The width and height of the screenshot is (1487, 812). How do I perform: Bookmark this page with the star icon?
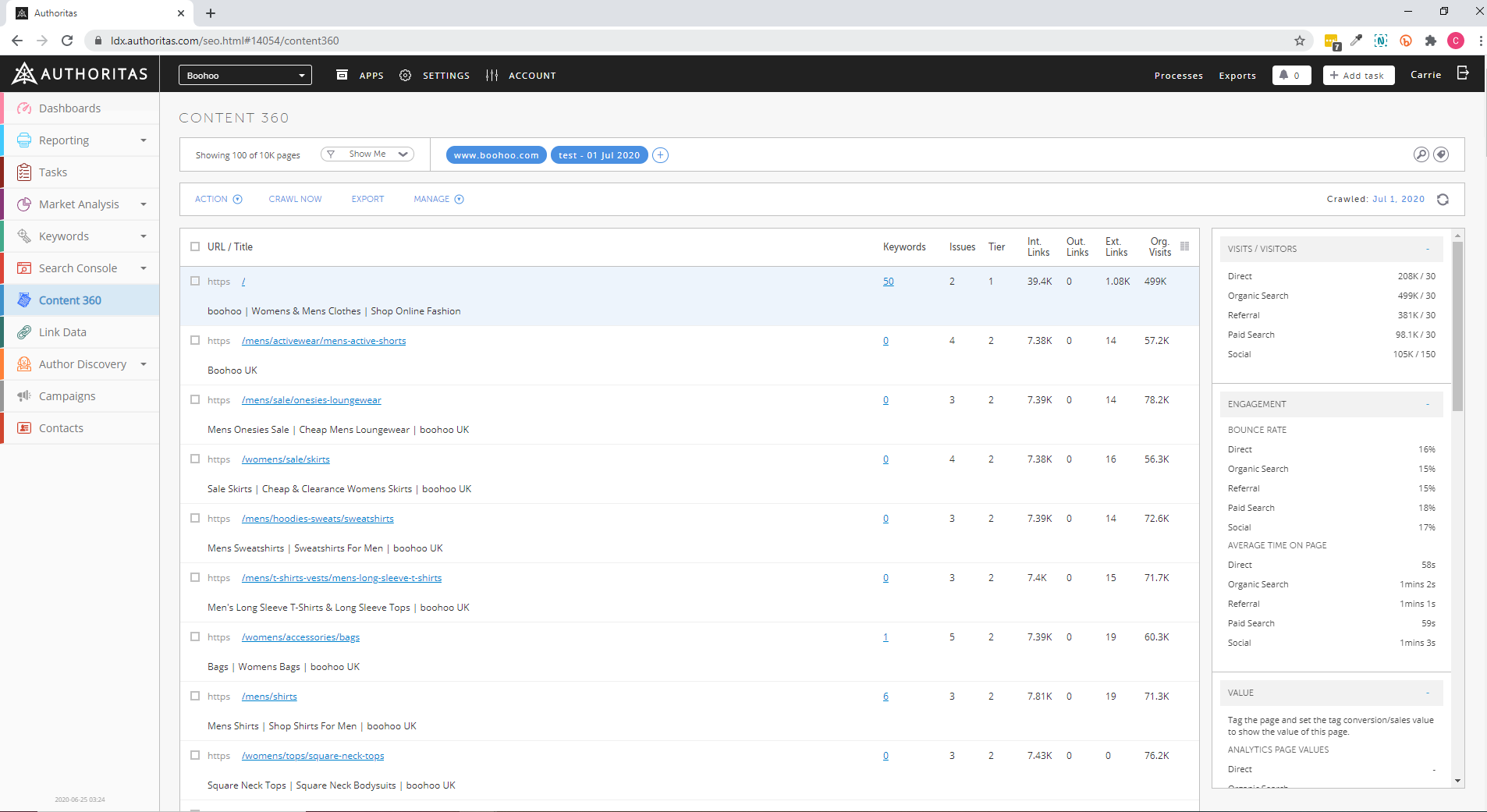(1299, 41)
